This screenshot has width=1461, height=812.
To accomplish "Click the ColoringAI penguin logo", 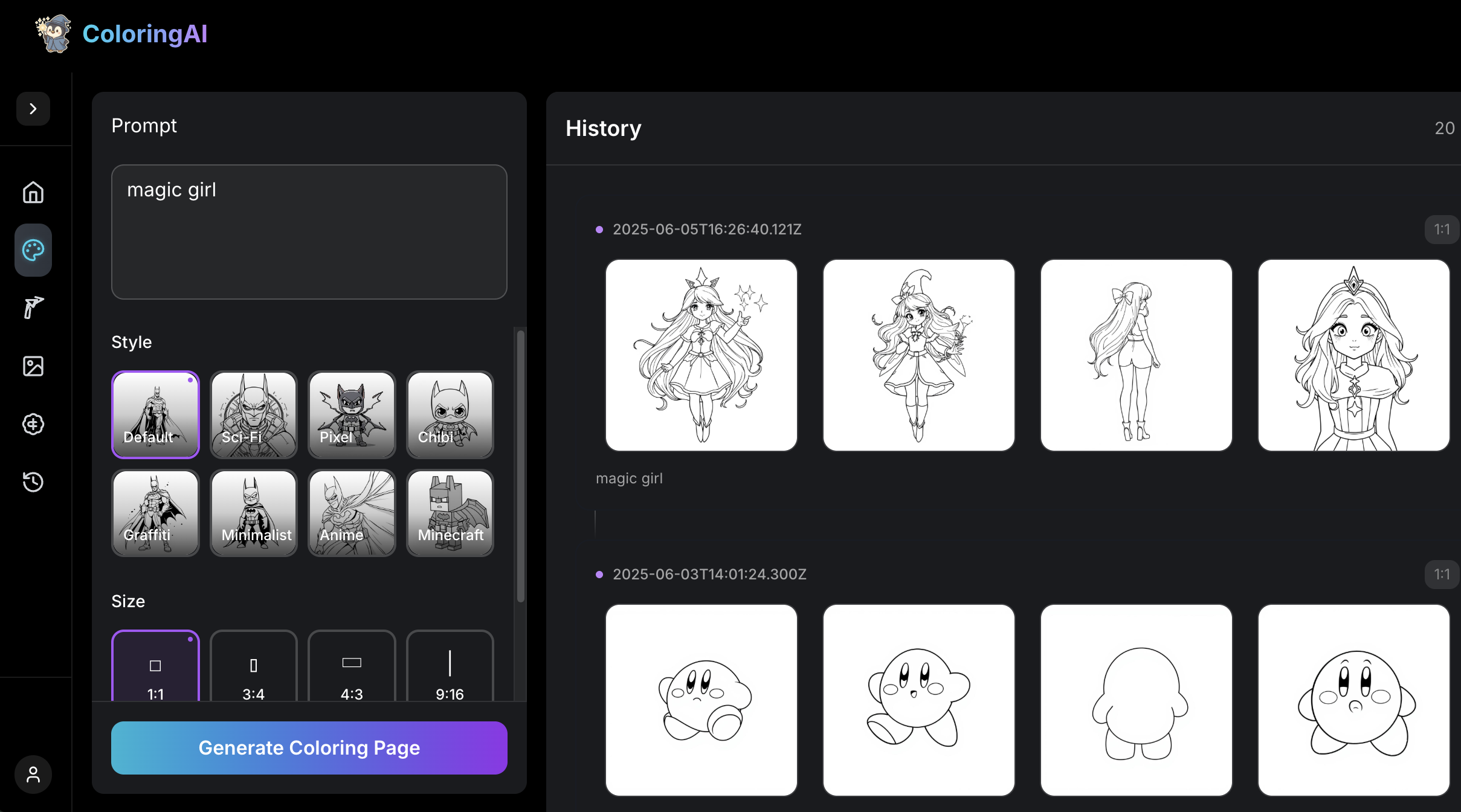I will [54, 34].
